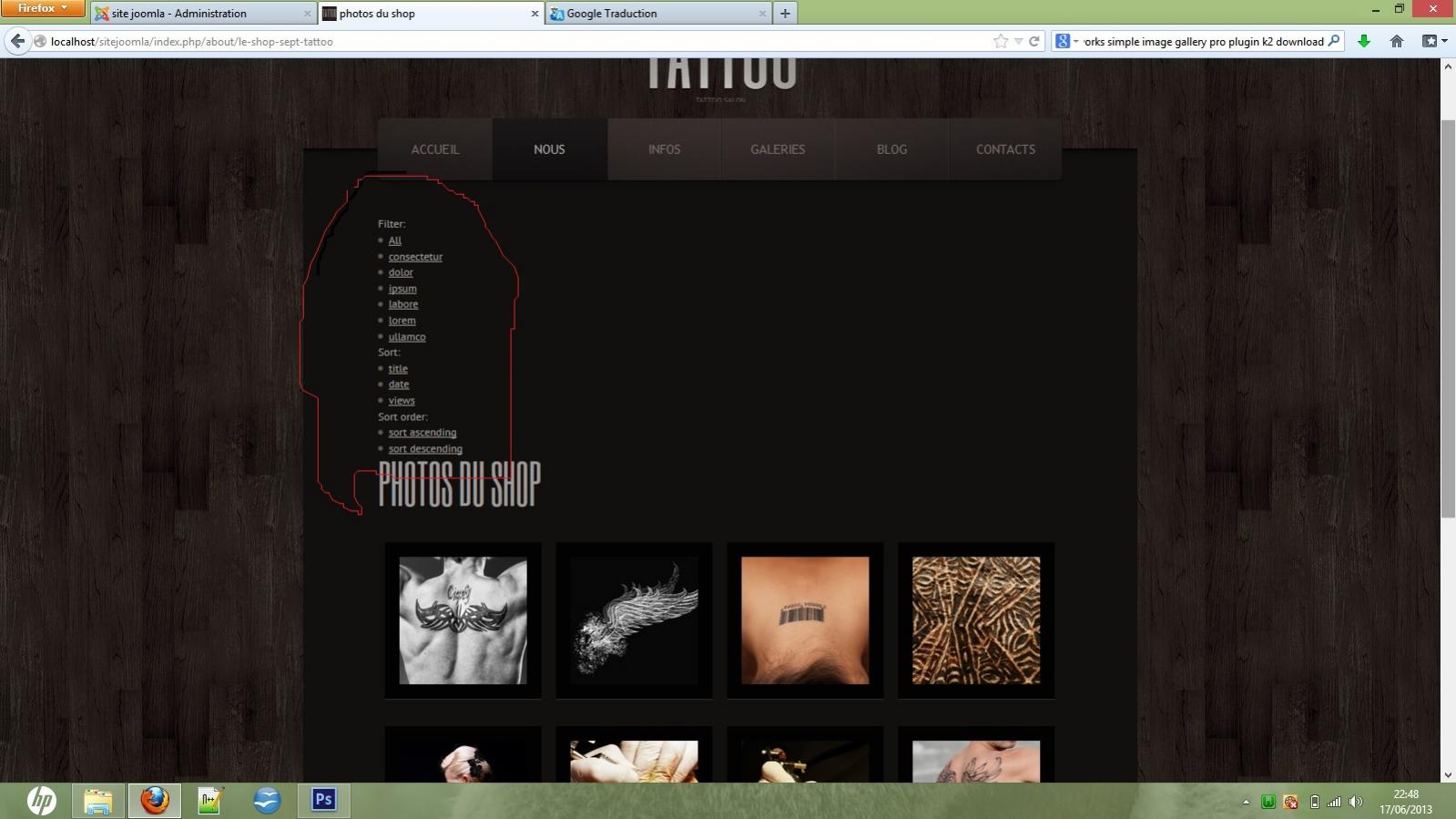
Task: Open the battery power tray icon
Action: (x=1314, y=802)
